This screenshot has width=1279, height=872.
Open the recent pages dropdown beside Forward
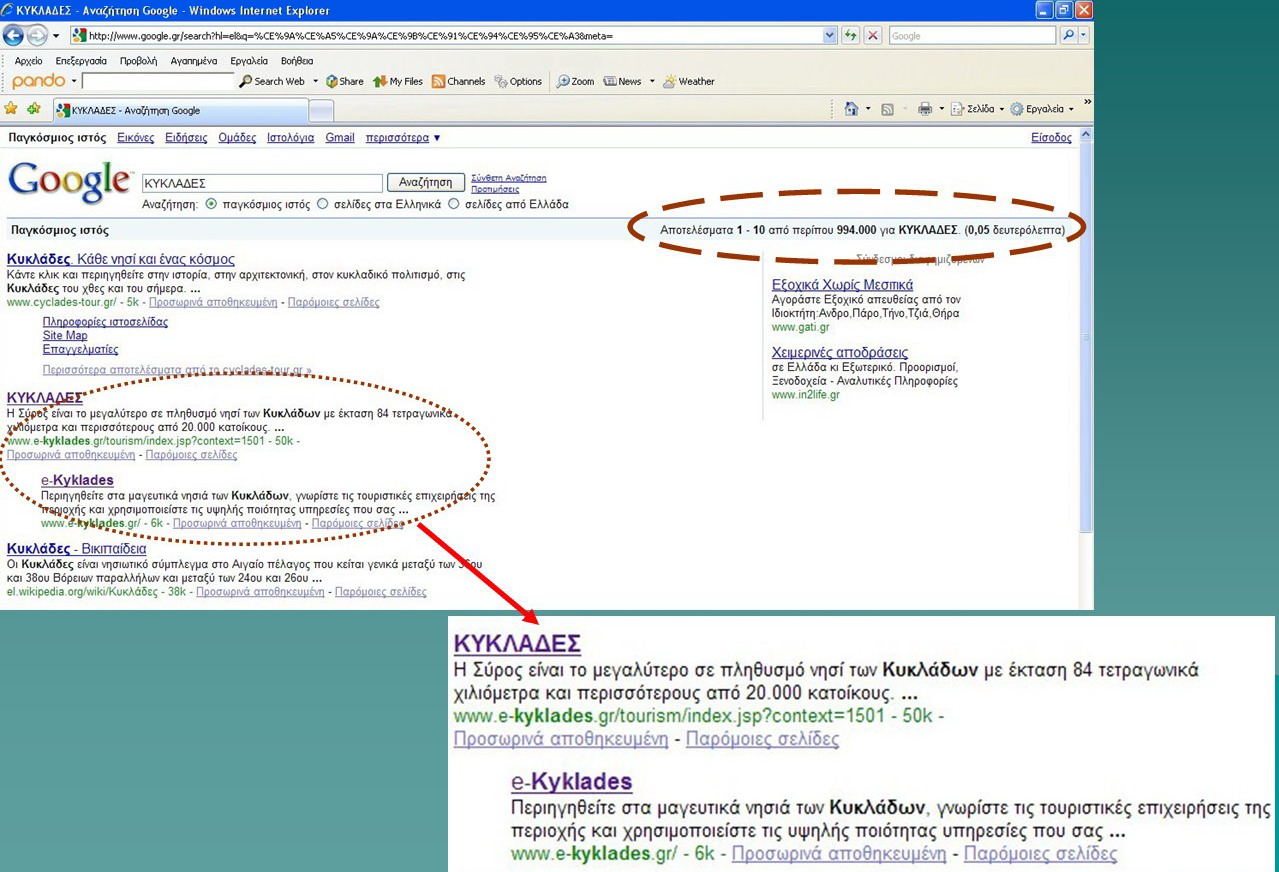tap(56, 36)
